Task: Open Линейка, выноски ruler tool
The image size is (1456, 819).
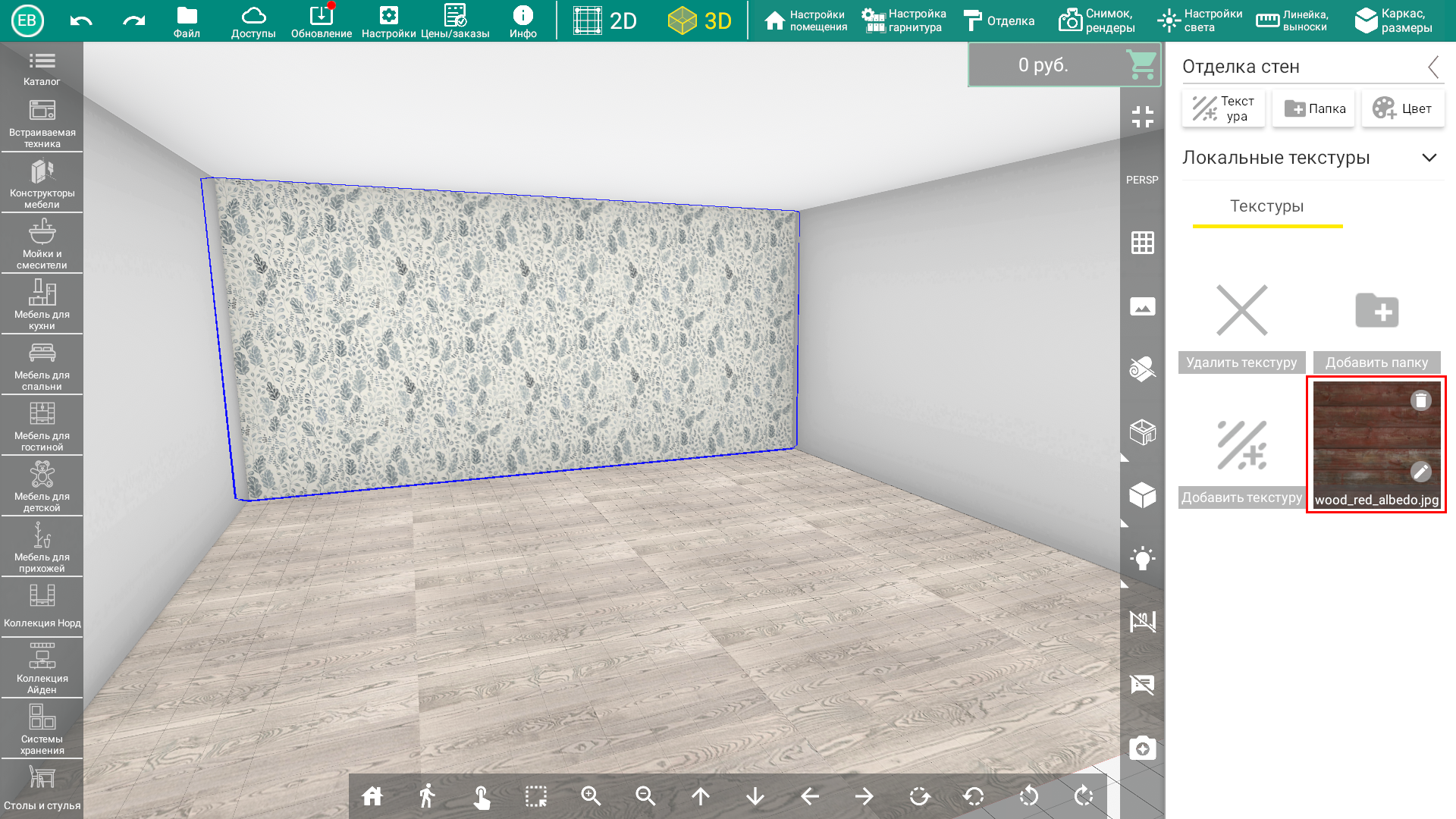Action: click(1292, 20)
